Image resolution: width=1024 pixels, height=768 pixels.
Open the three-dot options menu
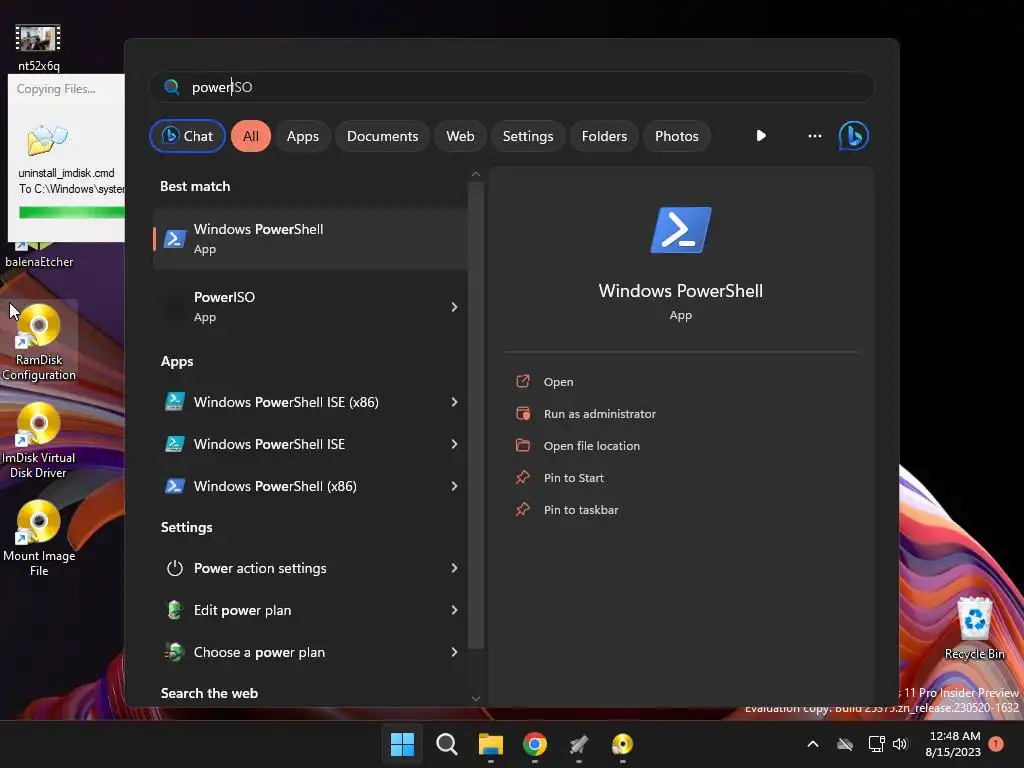click(x=814, y=136)
